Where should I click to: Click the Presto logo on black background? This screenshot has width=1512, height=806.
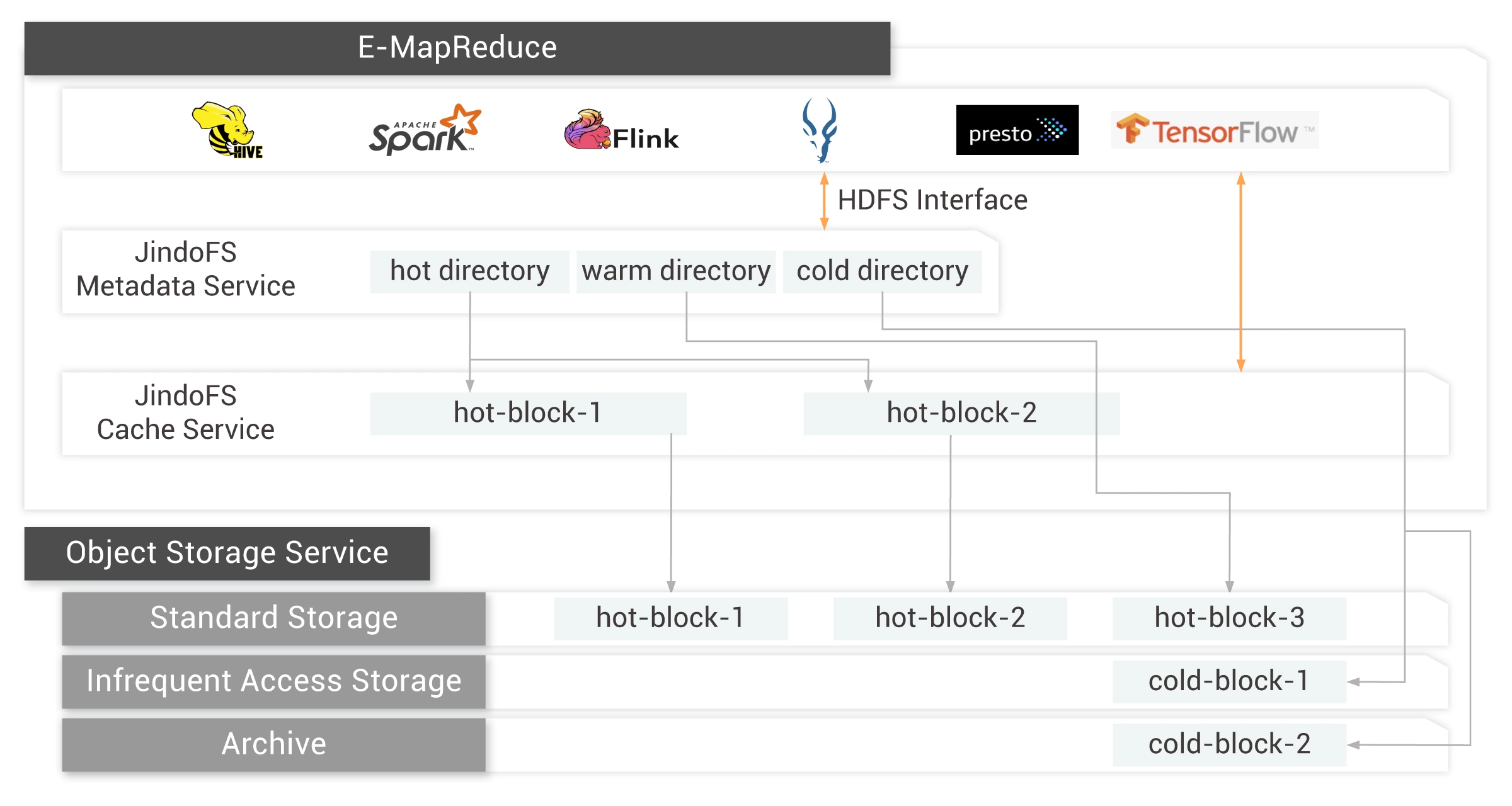pos(1017,130)
